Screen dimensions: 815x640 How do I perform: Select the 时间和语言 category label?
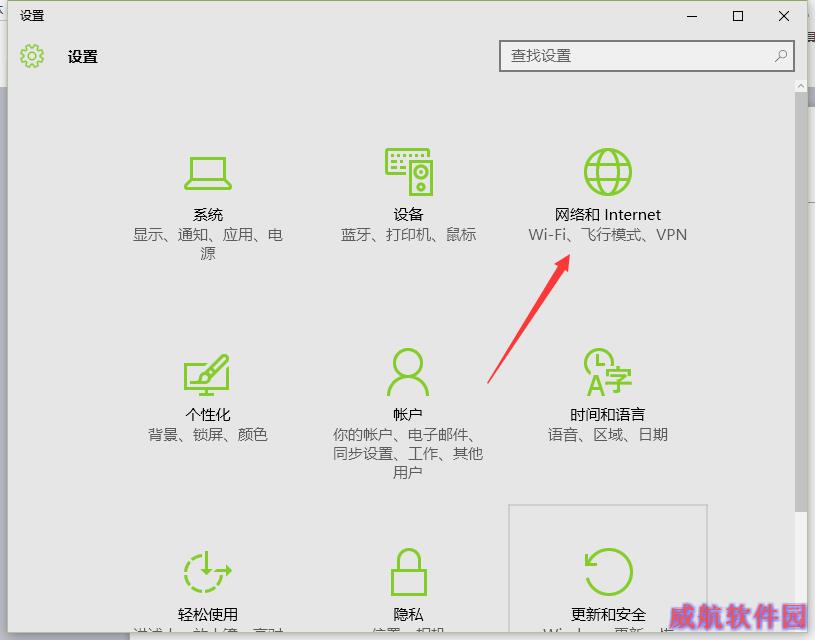[608, 414]
